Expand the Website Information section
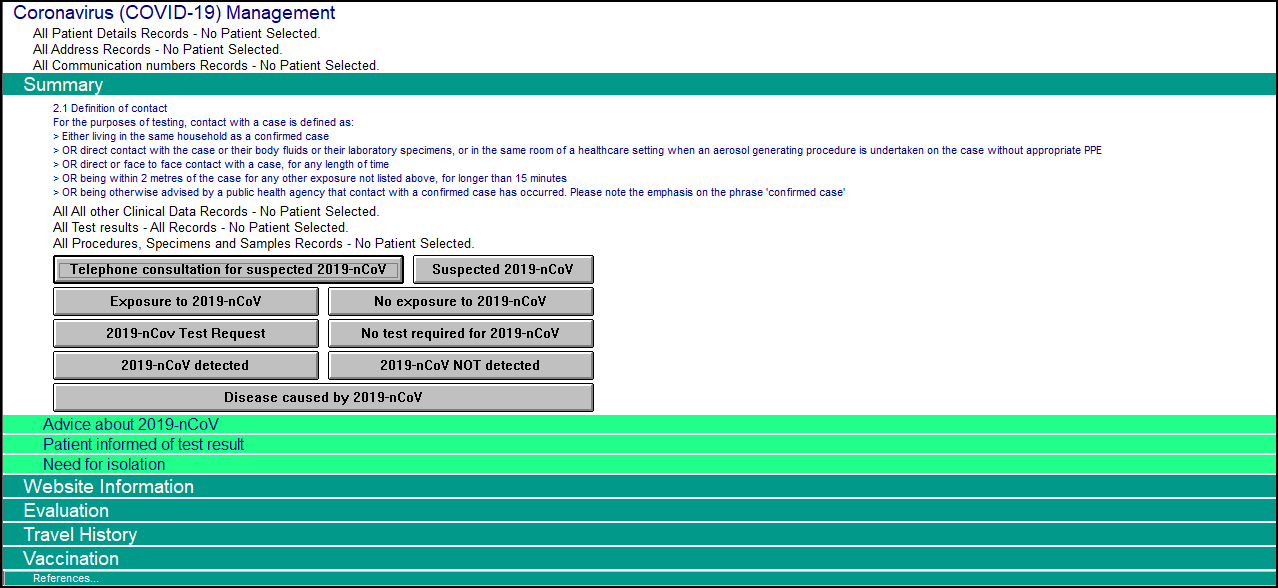This screenshot has width=1278, height=588. pyautogui.click(x=108, y=487)
